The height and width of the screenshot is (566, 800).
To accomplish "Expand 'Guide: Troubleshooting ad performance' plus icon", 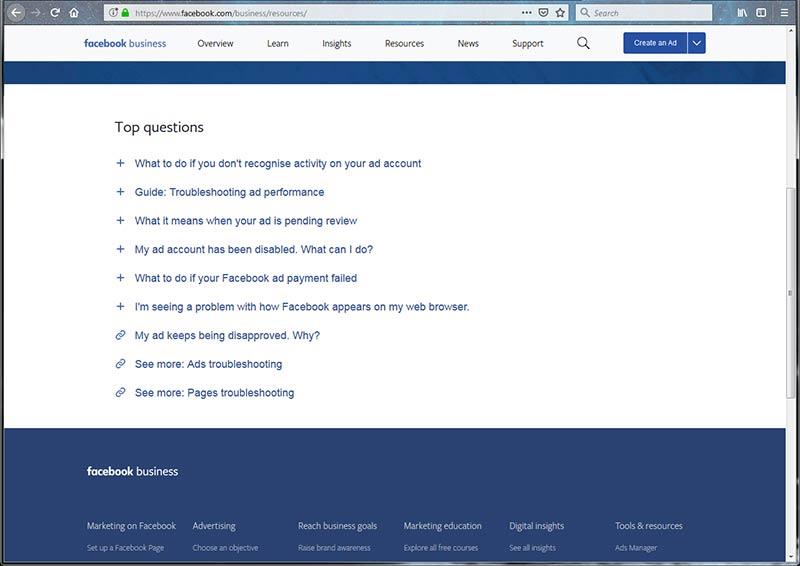I will 120,192.
